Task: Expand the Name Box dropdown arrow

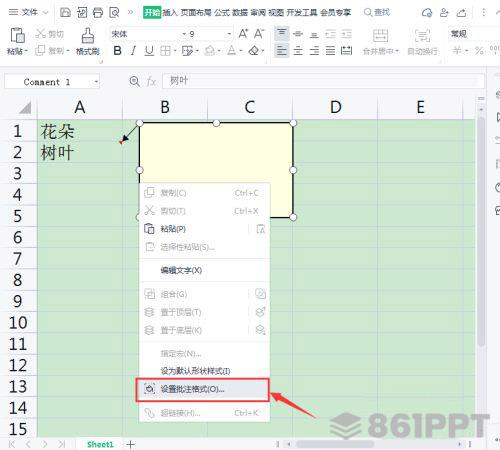Action: coord(96,82)
